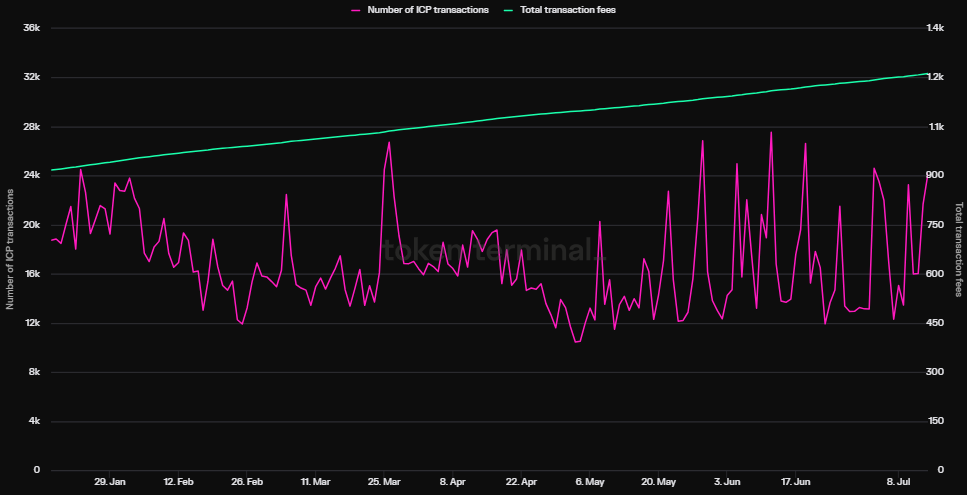
Task: Click the 8. Apr date label
Action: tap(453, 481)
